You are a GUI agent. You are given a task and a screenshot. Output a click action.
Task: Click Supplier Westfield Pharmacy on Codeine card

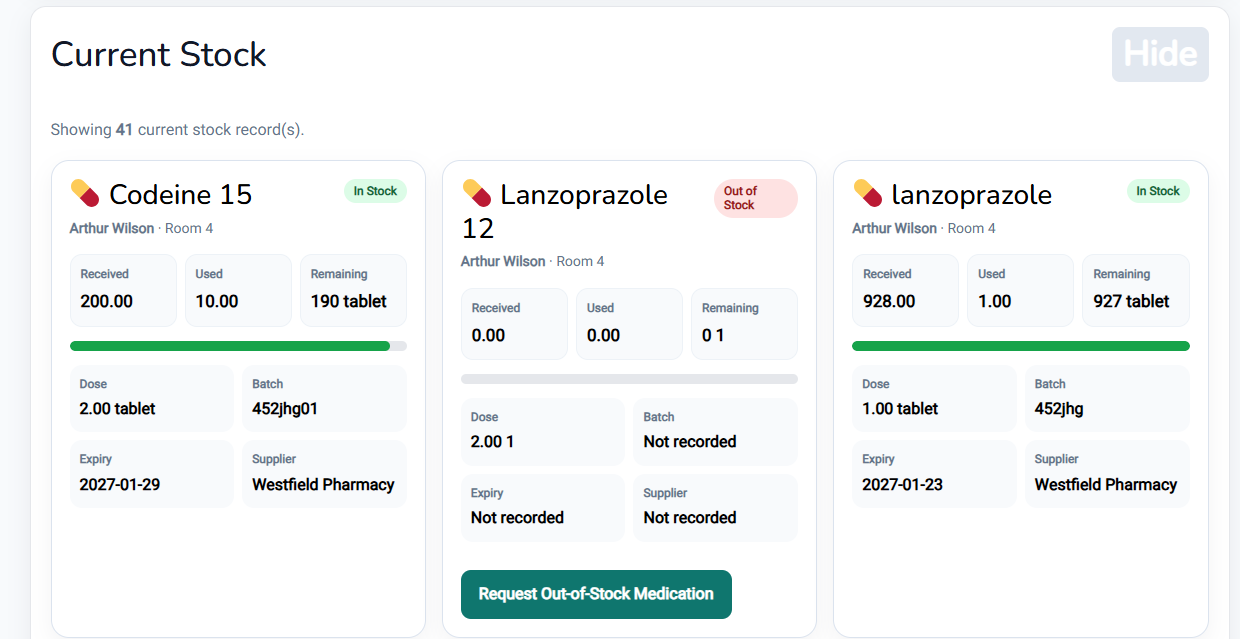323,484
